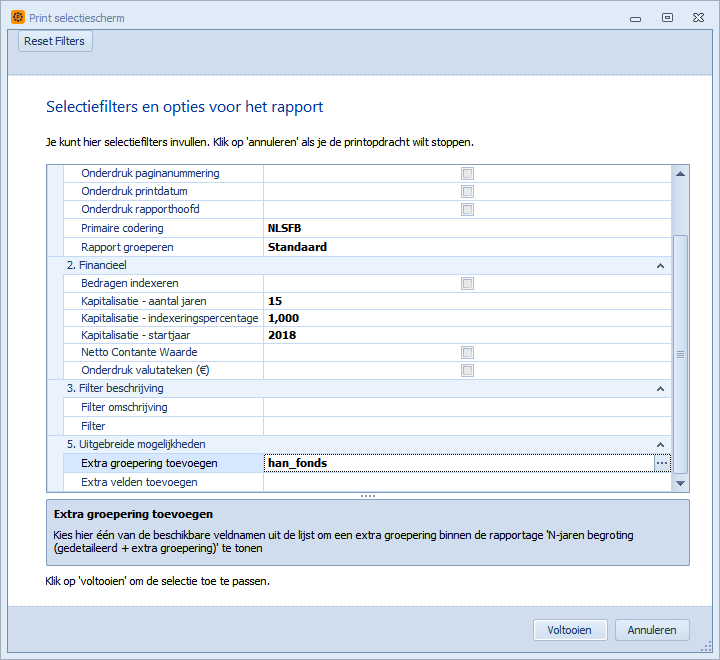720x660 pixels.
Task: Select the Primaire codering row label
Action: 122,228
